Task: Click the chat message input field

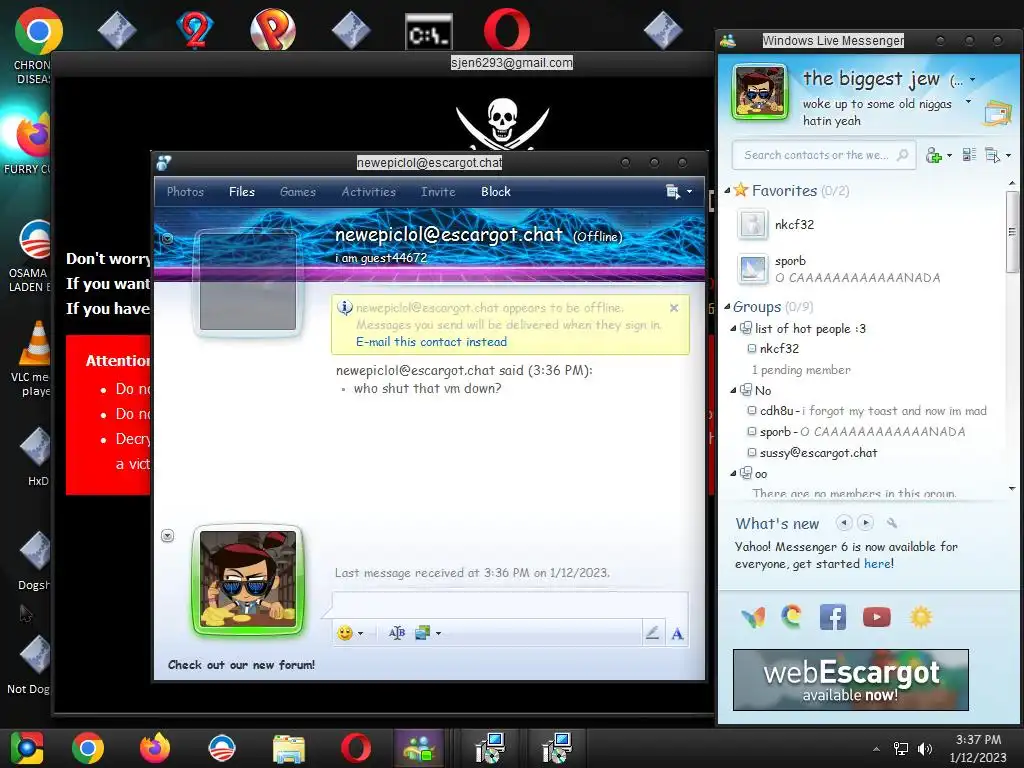Action: [x=510, y=605]
